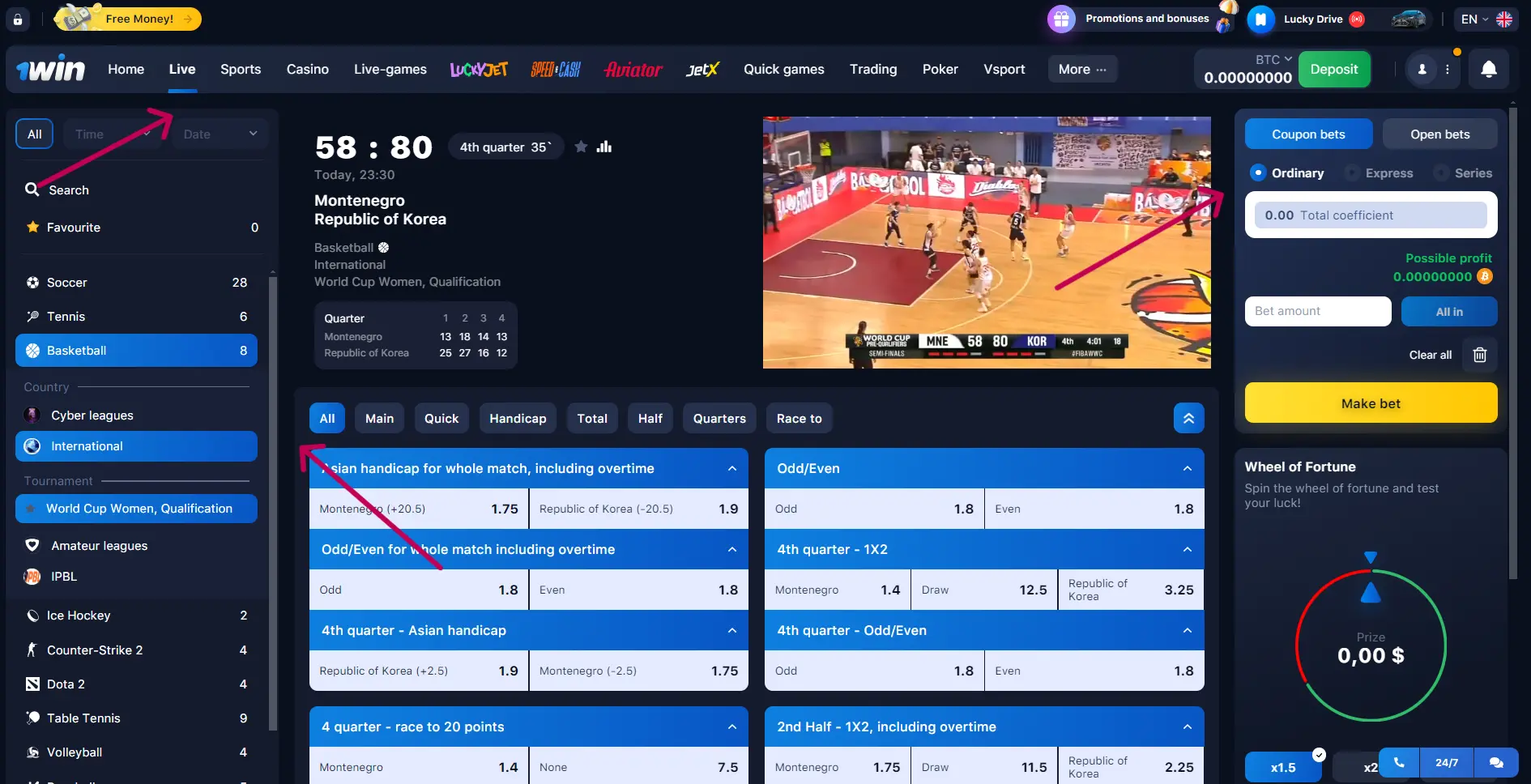Collapse all markets double-chevron button
1531x784 pixels.
point(1188,418)
